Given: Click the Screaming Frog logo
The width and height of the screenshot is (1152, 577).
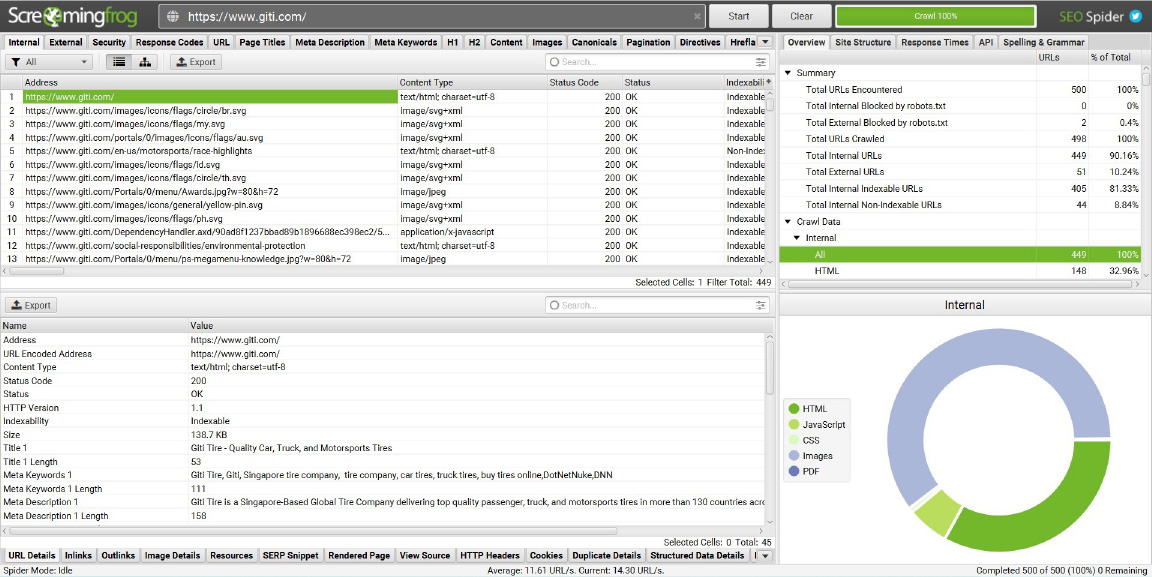Looking at the screenshot, I should [x=73, y=15].
